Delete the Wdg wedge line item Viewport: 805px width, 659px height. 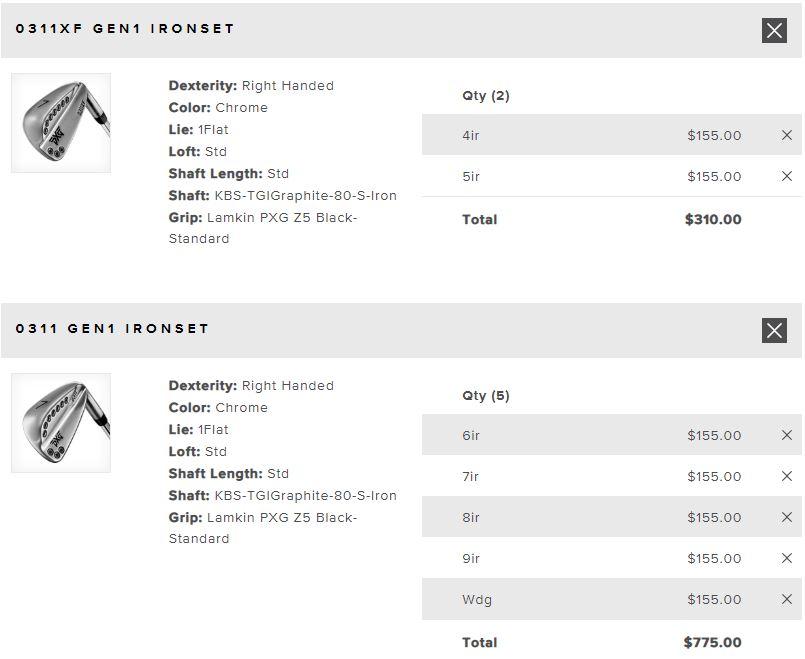click(787, 599)
